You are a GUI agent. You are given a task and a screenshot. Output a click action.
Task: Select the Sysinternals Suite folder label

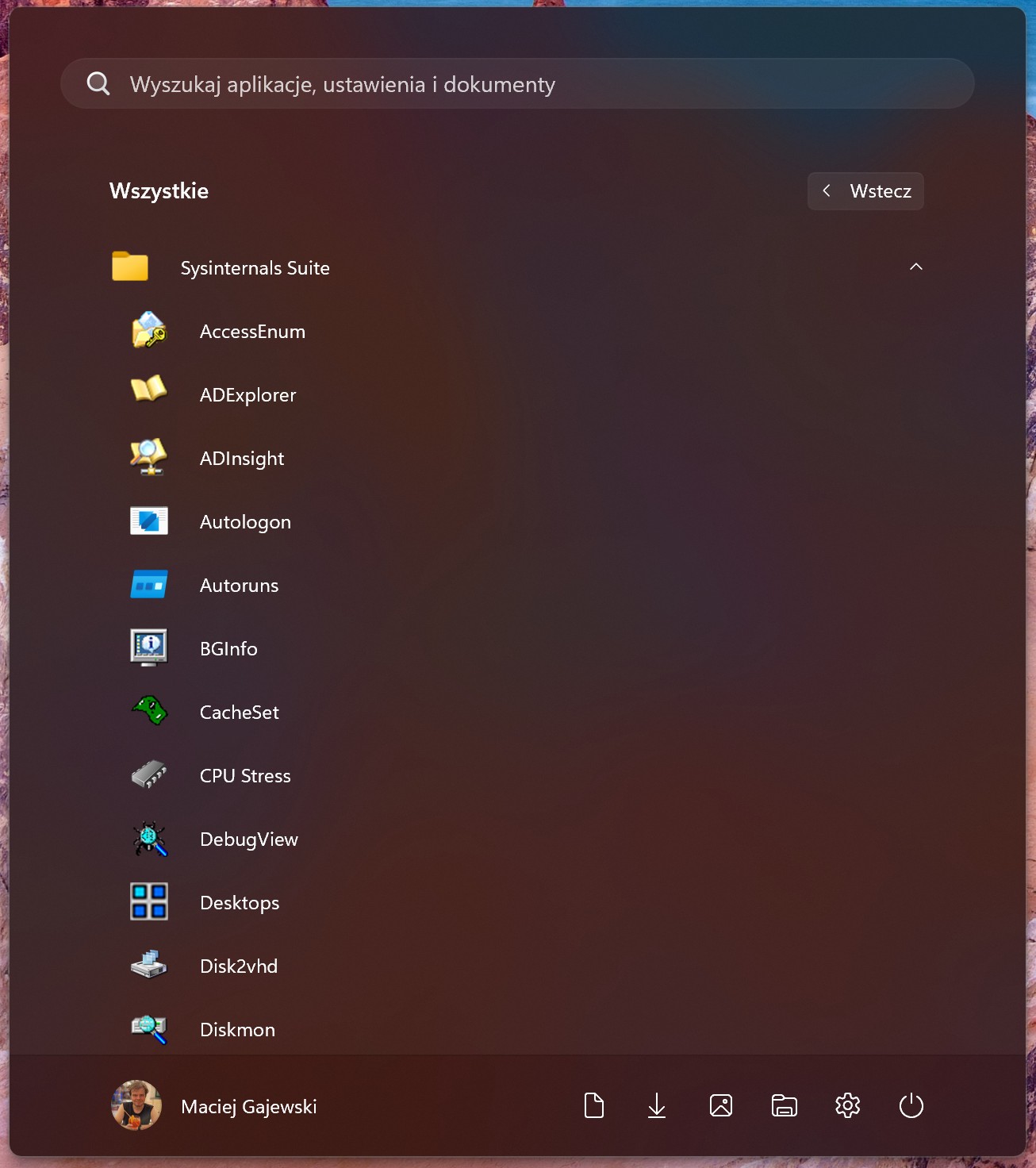(255, 268)
